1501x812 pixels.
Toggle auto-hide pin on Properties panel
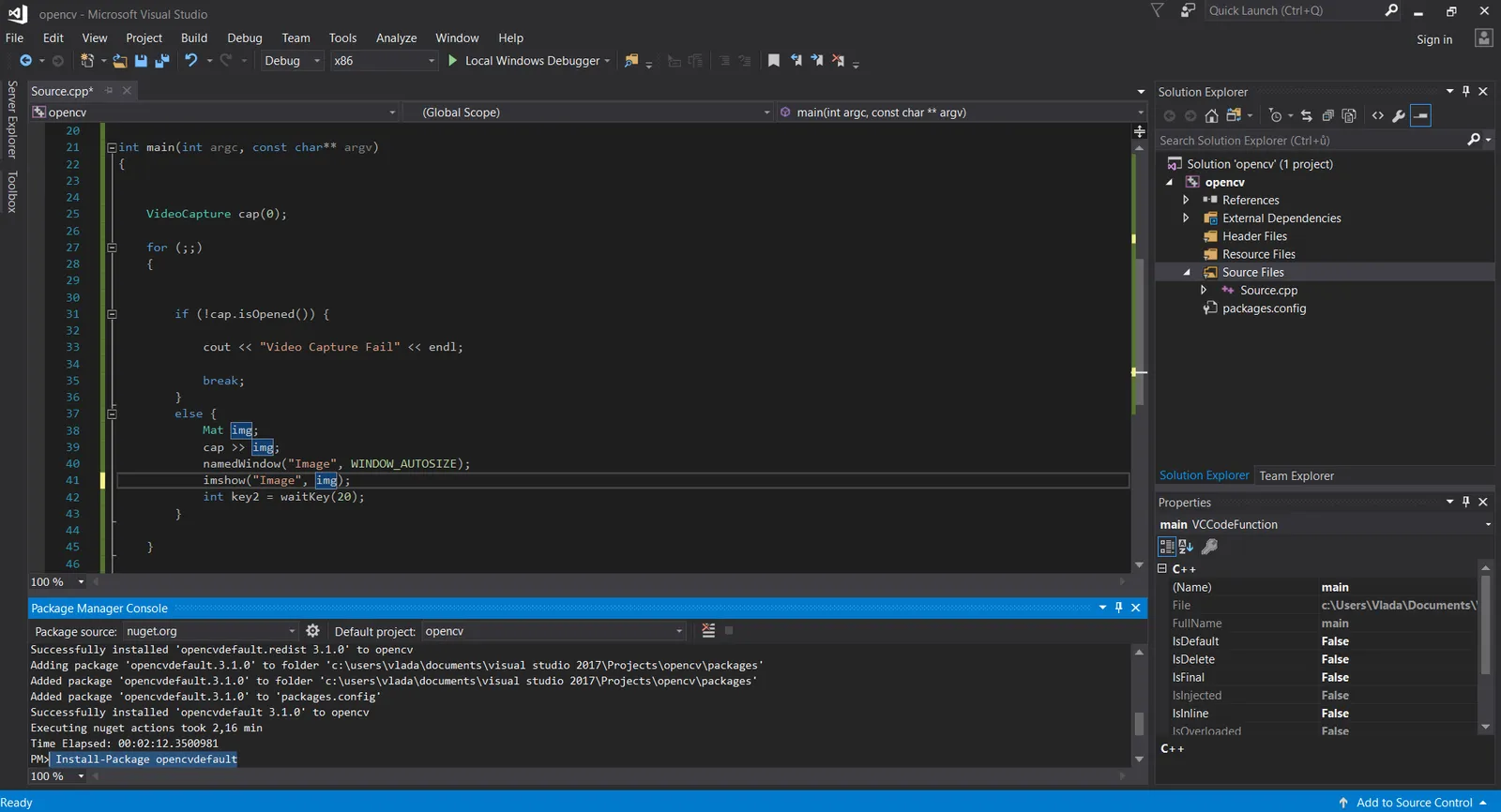tap(1466, 502)
